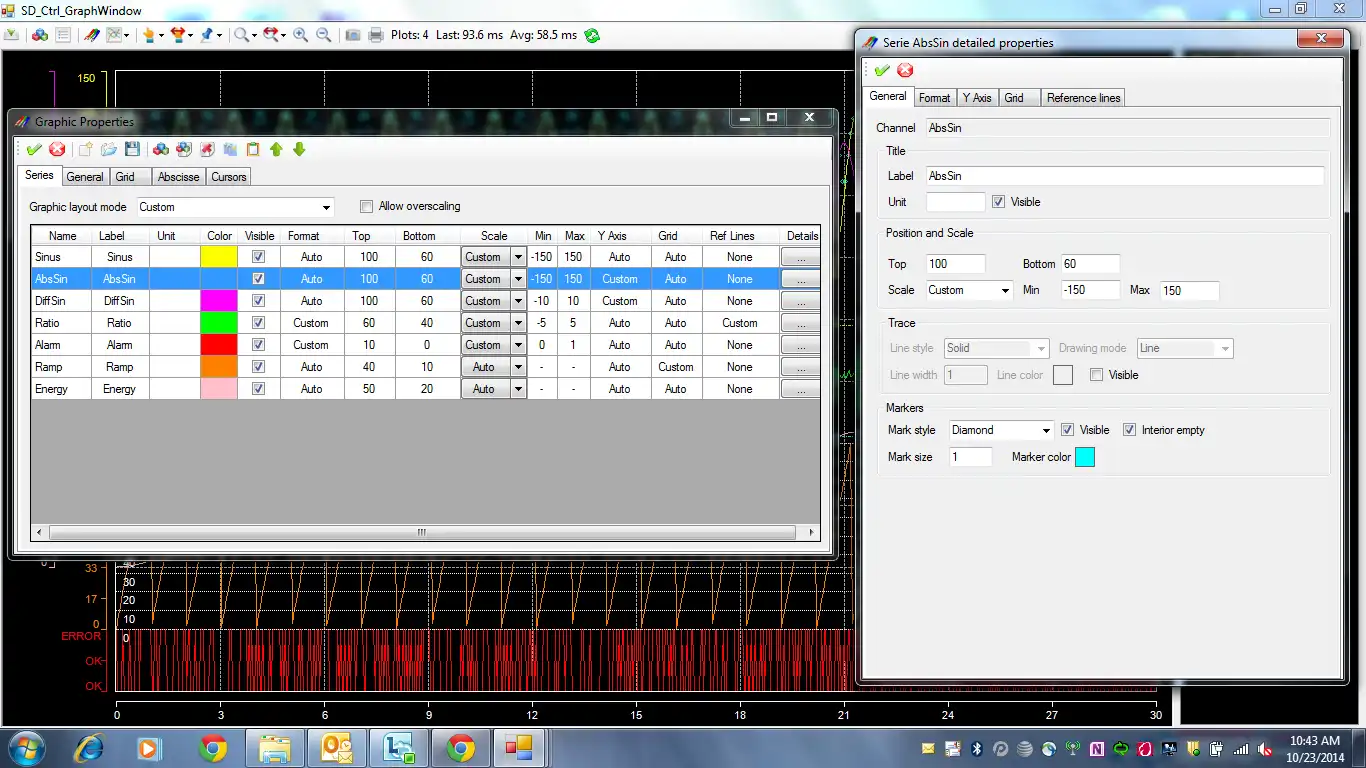1366x768 pixels.
Task: Toggle the Interior empty marker checkbox
Action: point(1130,430)
